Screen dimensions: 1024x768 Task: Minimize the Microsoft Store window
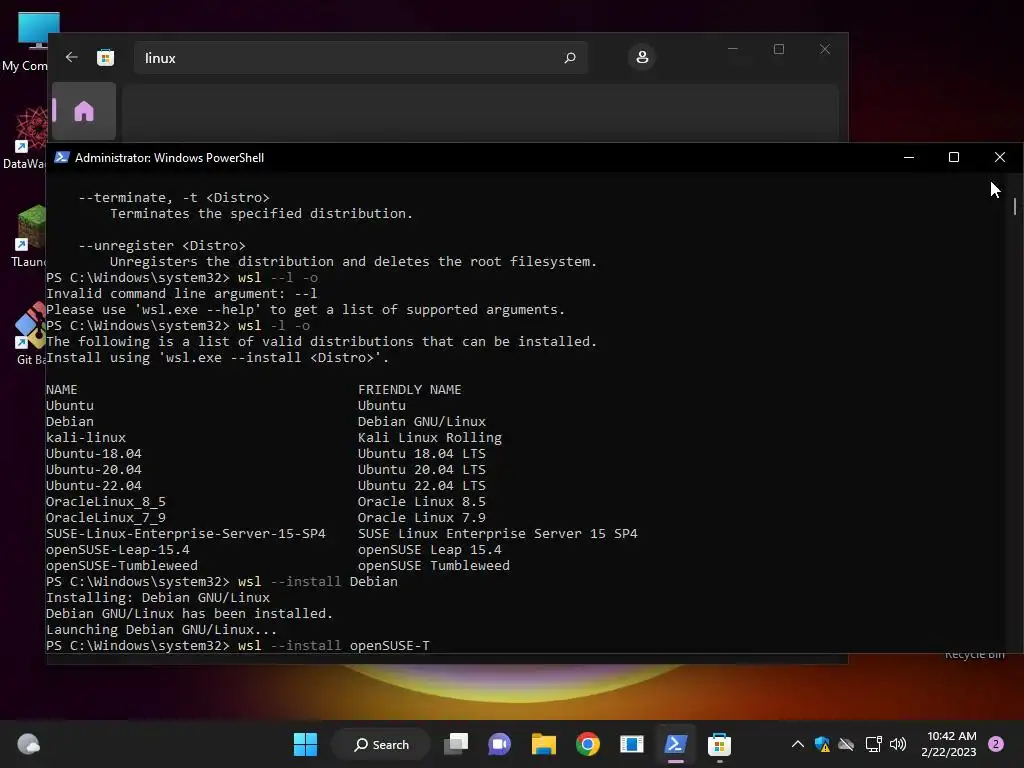tap(733, 49)
